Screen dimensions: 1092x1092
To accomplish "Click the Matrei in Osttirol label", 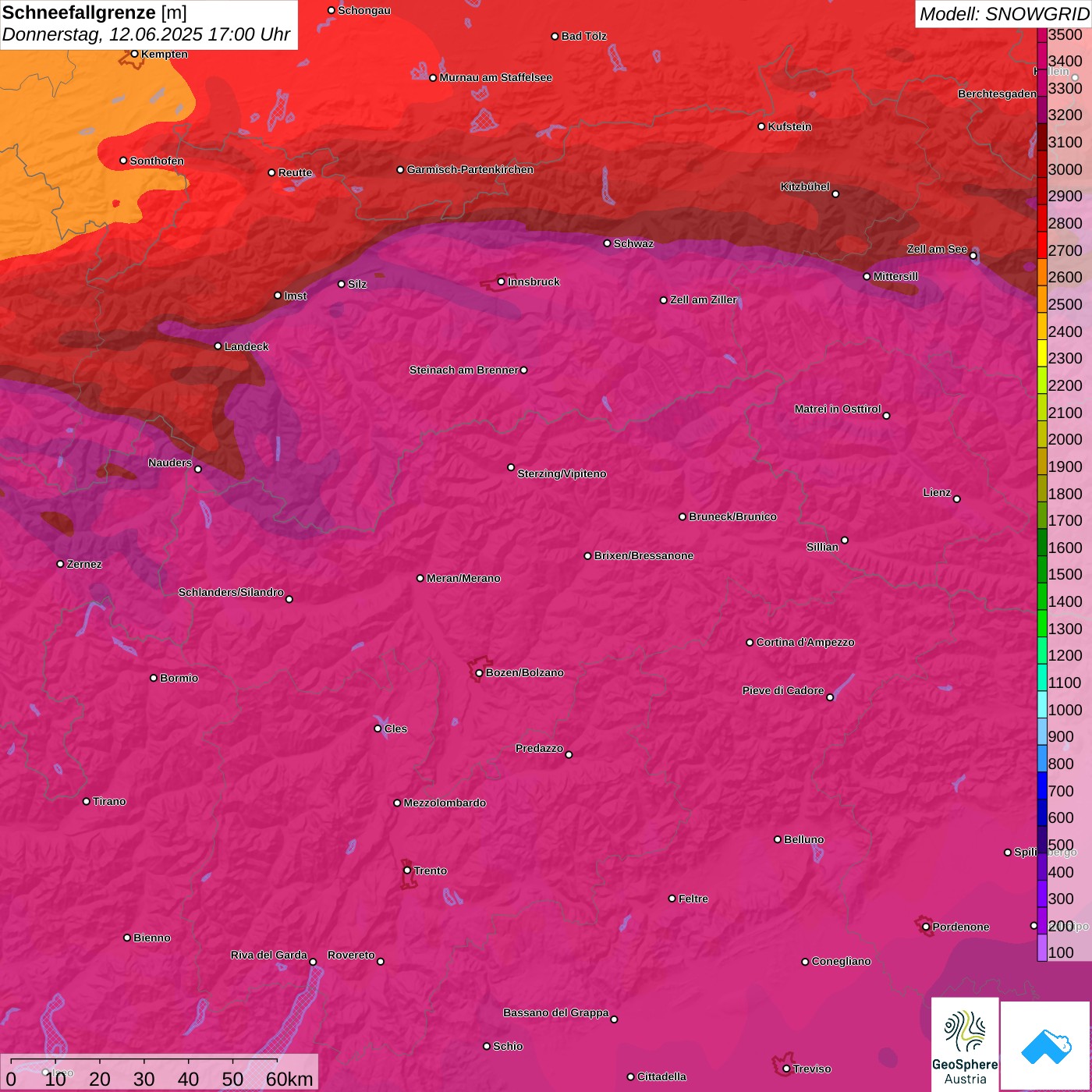I will [x=838, y=409].
